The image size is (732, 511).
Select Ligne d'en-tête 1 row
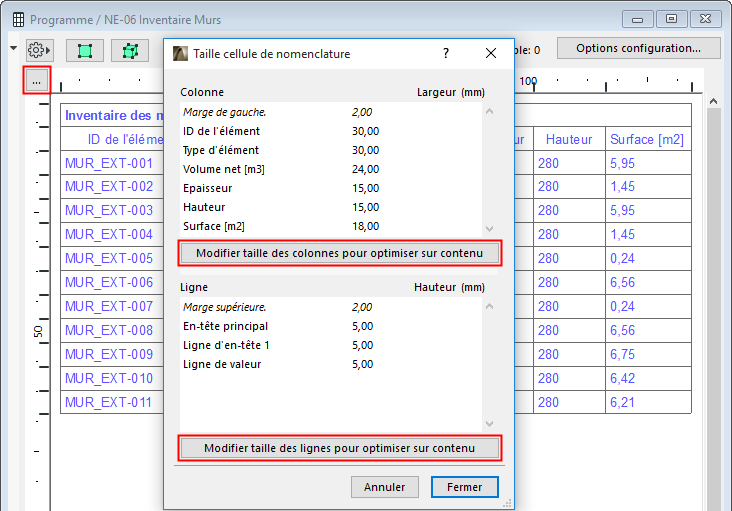tap(331, 345)
